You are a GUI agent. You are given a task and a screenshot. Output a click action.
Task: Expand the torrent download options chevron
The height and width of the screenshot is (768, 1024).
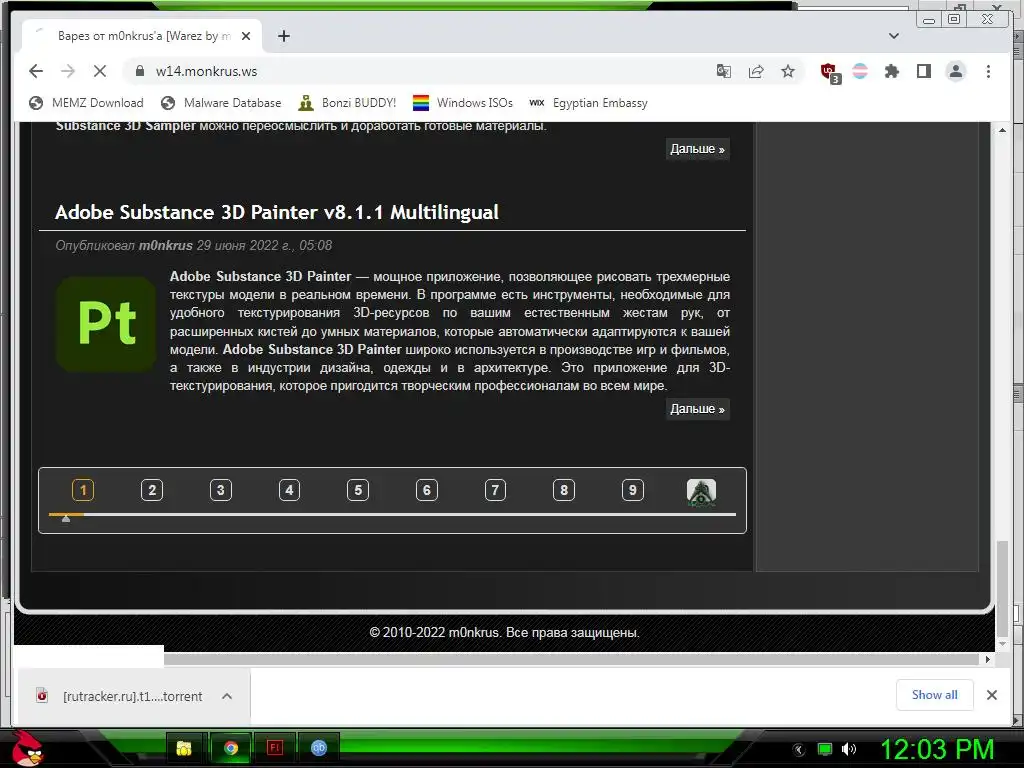[227, 696]
